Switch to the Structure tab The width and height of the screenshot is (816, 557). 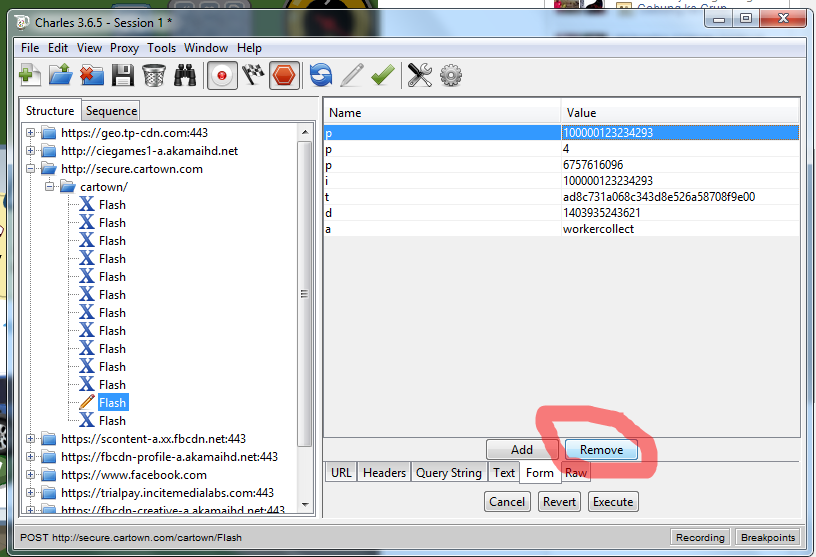tap(50, 111)
